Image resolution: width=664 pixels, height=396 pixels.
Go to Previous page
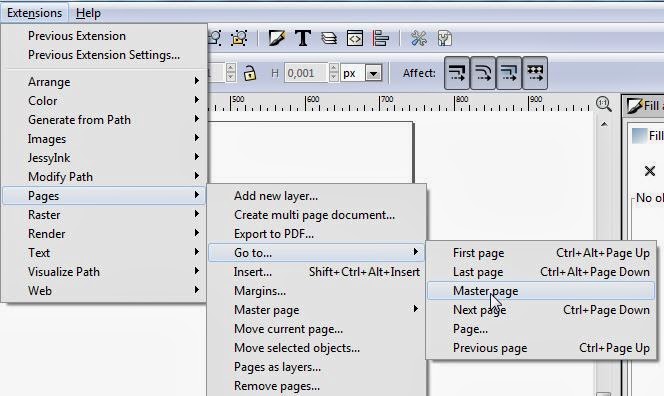541,348
